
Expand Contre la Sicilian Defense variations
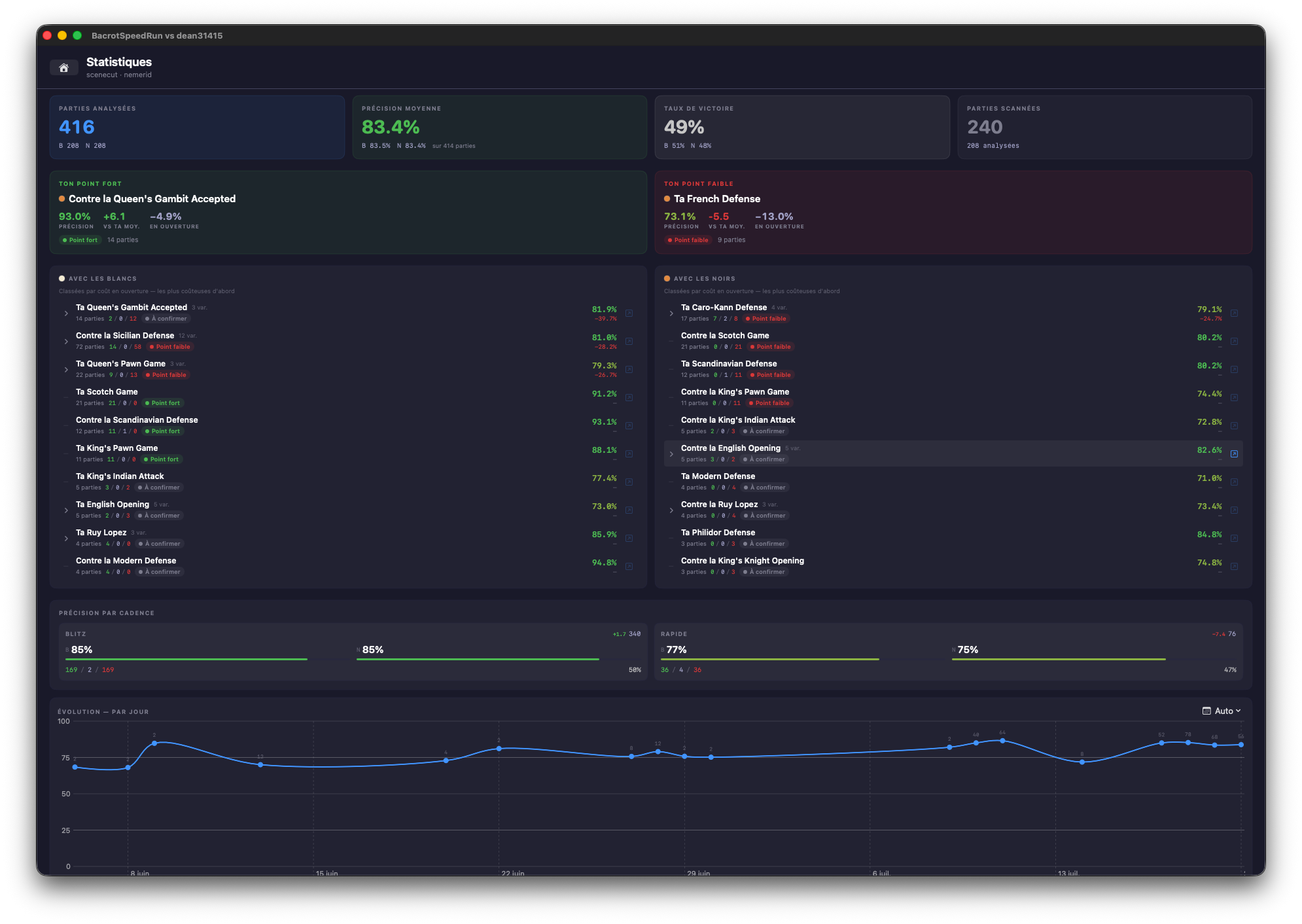(66, 342)
